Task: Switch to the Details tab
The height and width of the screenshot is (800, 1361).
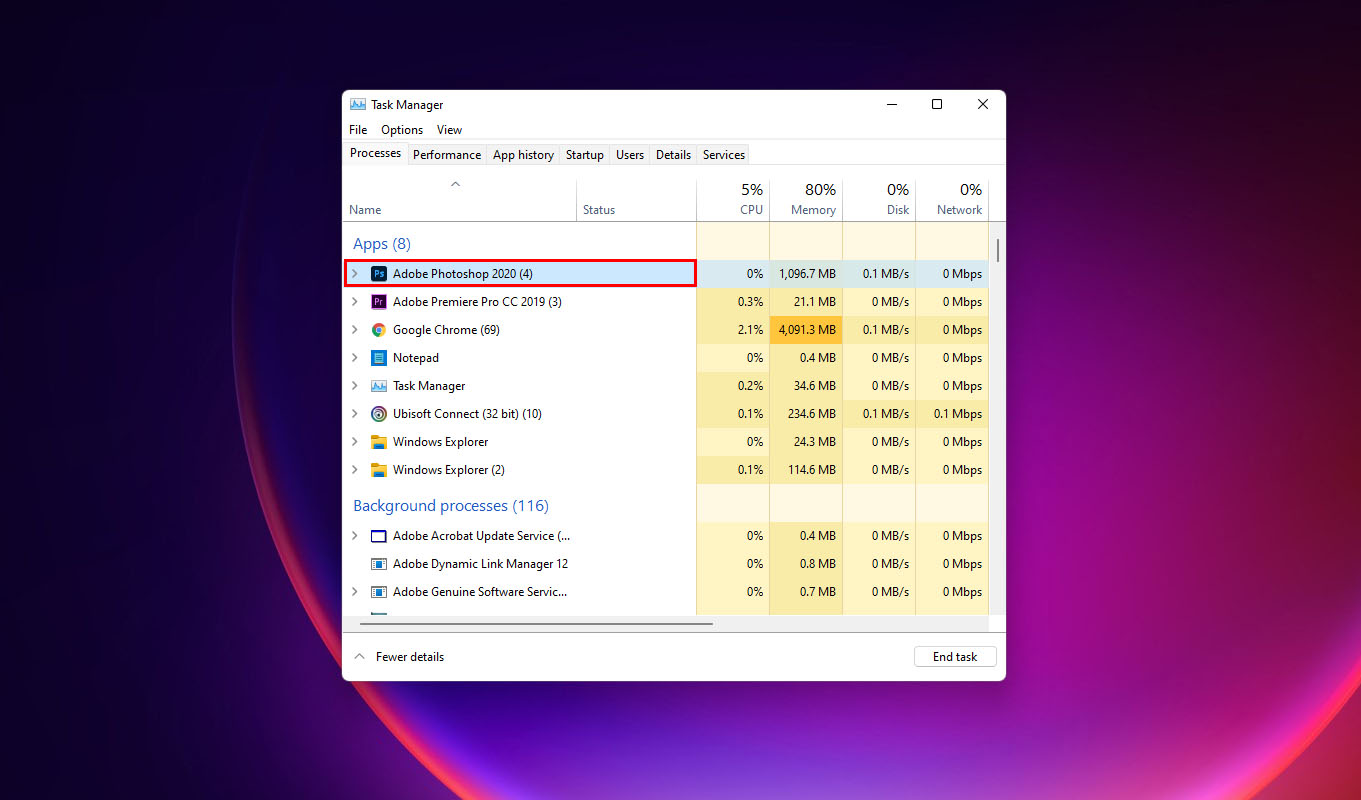Action: (x=673, y=154)
